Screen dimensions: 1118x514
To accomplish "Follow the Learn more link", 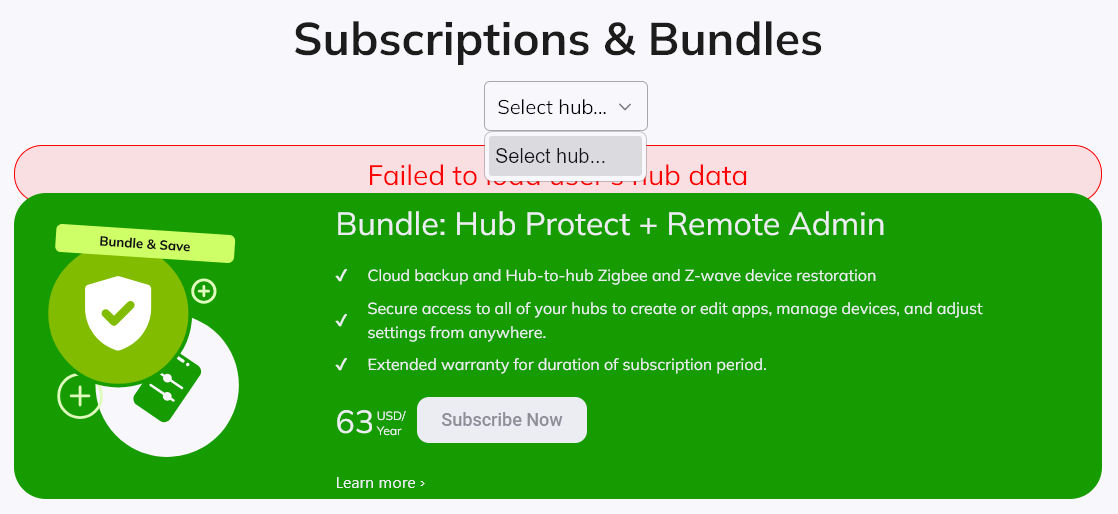I will point(380,483).
